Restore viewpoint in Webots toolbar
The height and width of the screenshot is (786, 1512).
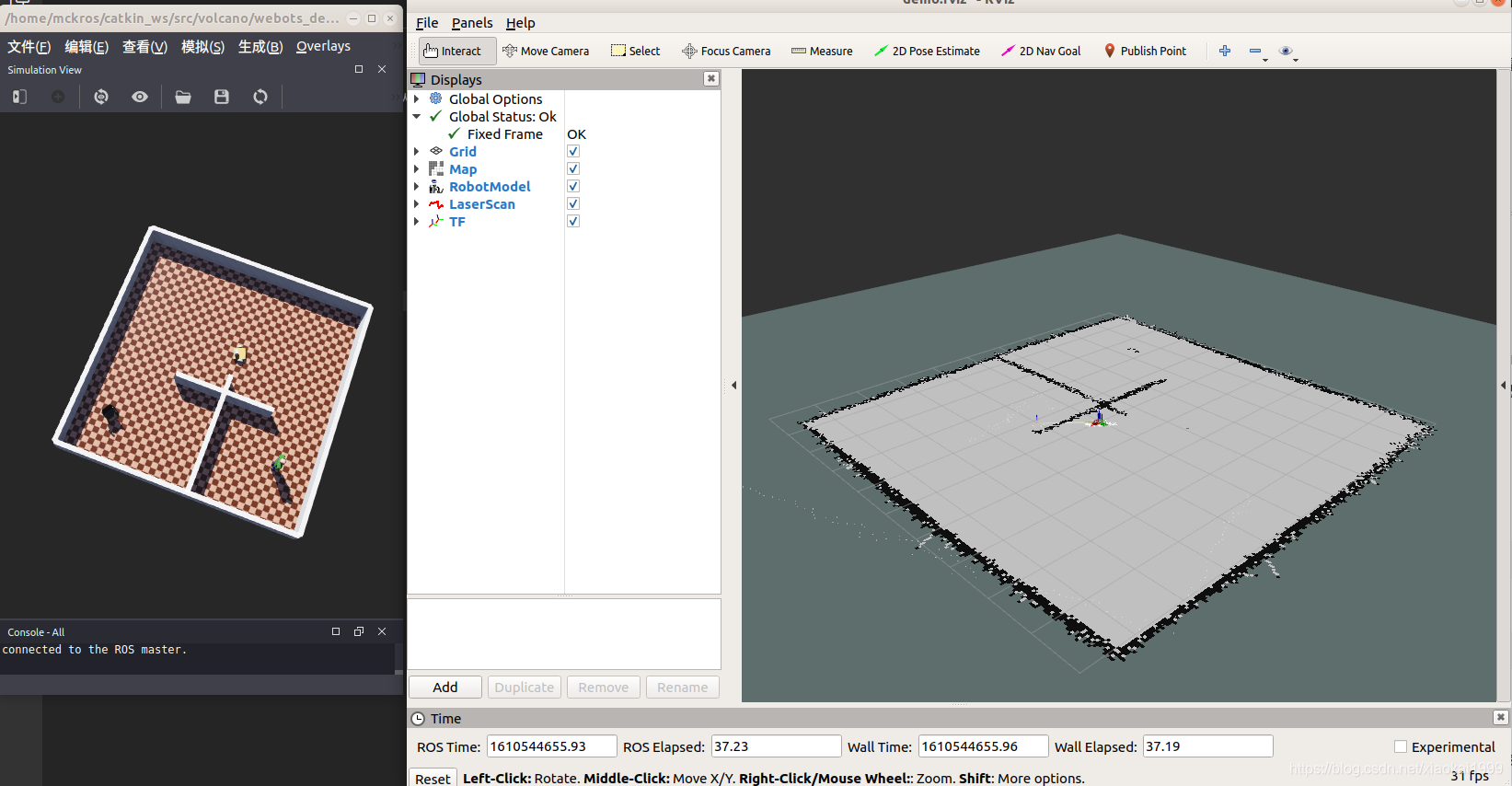[x=101, y=97]
